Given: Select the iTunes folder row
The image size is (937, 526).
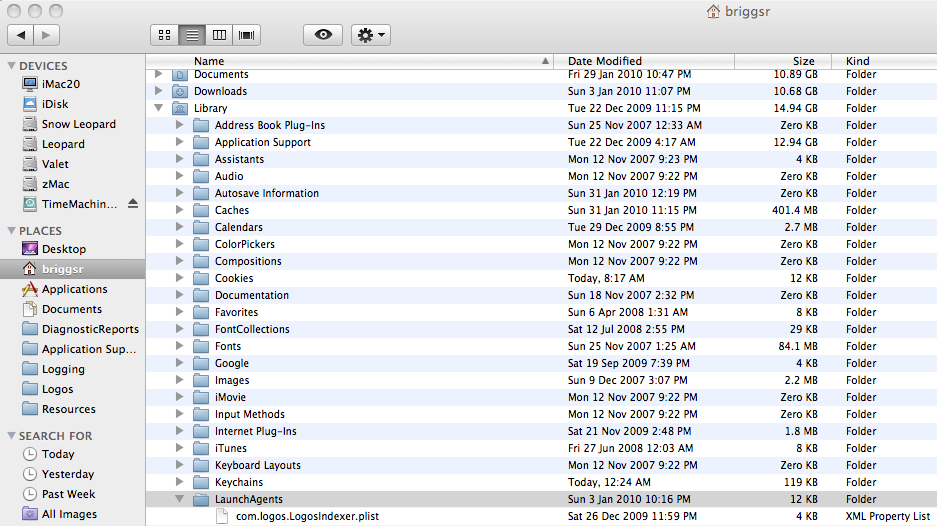Looking at the screenshot, I should [x=541, y=448].
